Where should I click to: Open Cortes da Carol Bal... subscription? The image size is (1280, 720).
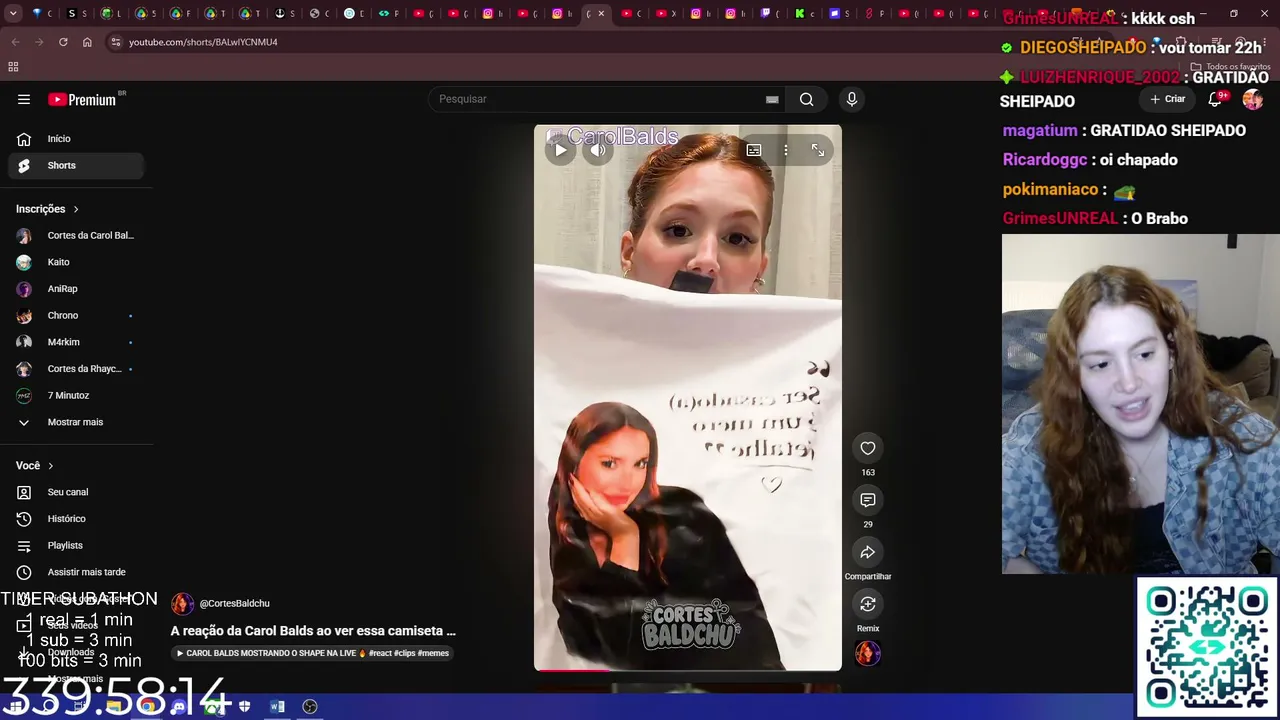(76, 235)
